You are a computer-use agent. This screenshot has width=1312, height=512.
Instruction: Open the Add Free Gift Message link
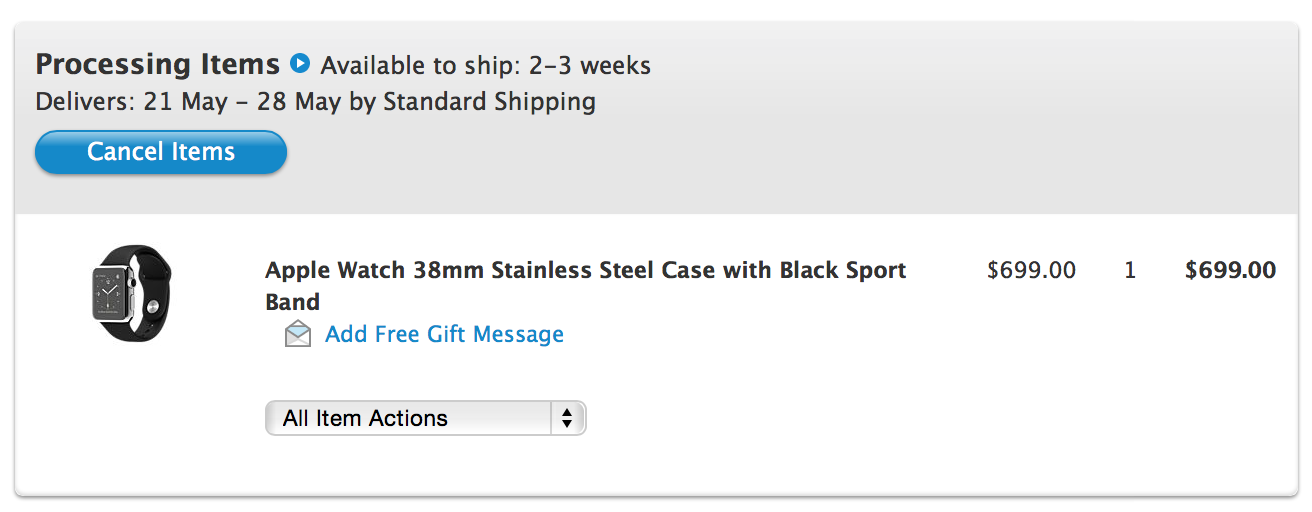(444, 334)
